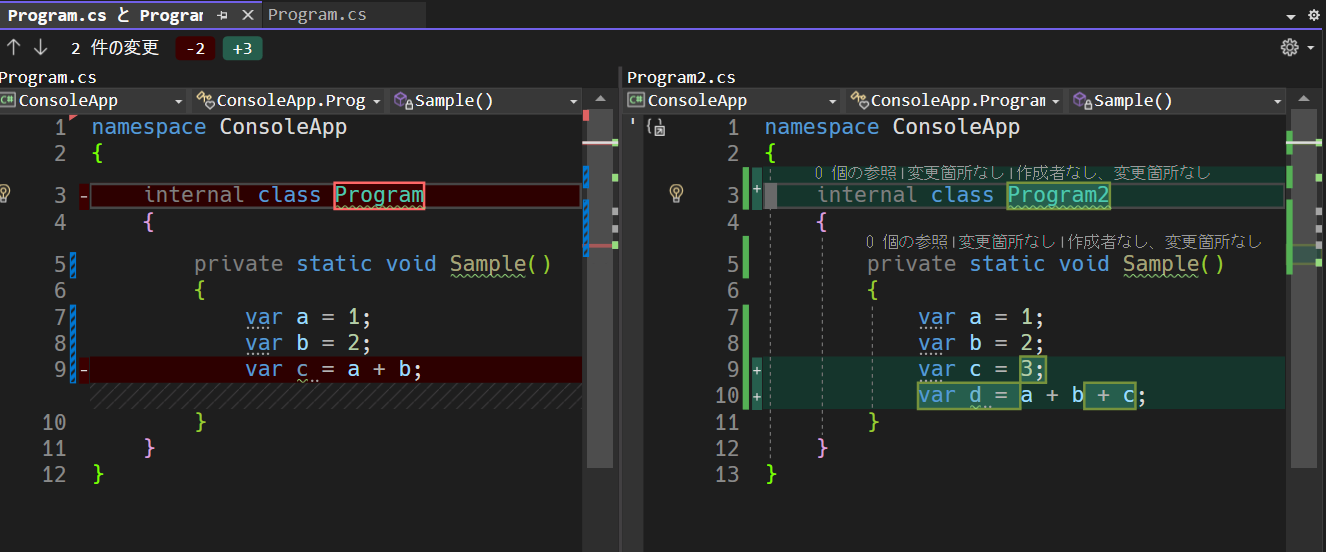Click 'var a = 1;' in Program.cs pane
This screenshot has width=1326, height=552.
[308, 318]
